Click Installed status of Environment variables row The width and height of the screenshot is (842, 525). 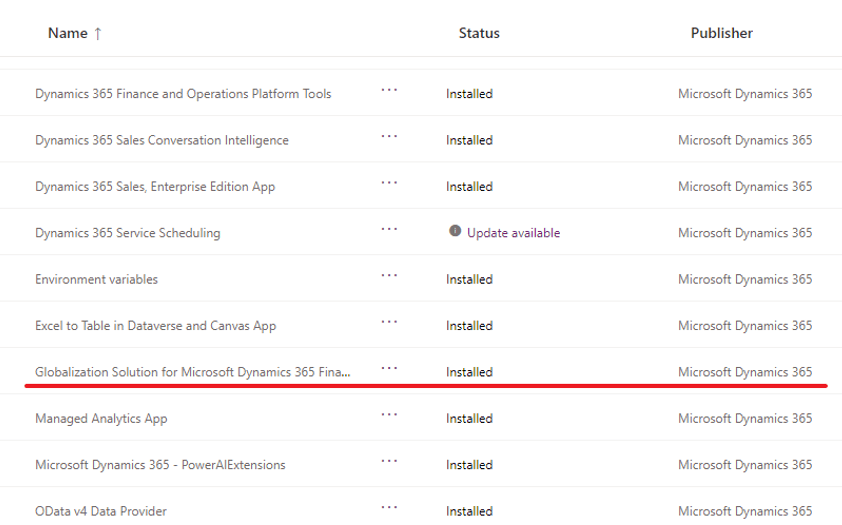(469, 279)
